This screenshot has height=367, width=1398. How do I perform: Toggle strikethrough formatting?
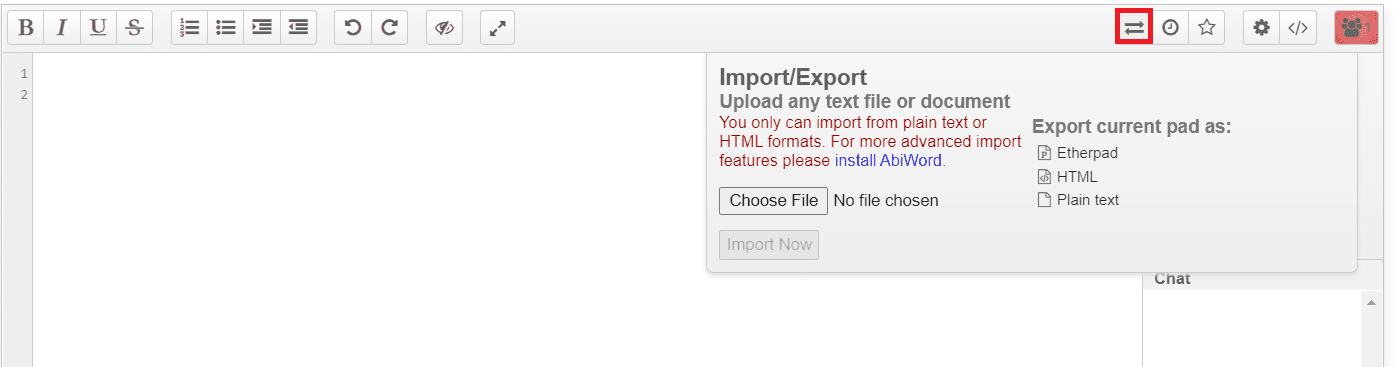[134, 28]
